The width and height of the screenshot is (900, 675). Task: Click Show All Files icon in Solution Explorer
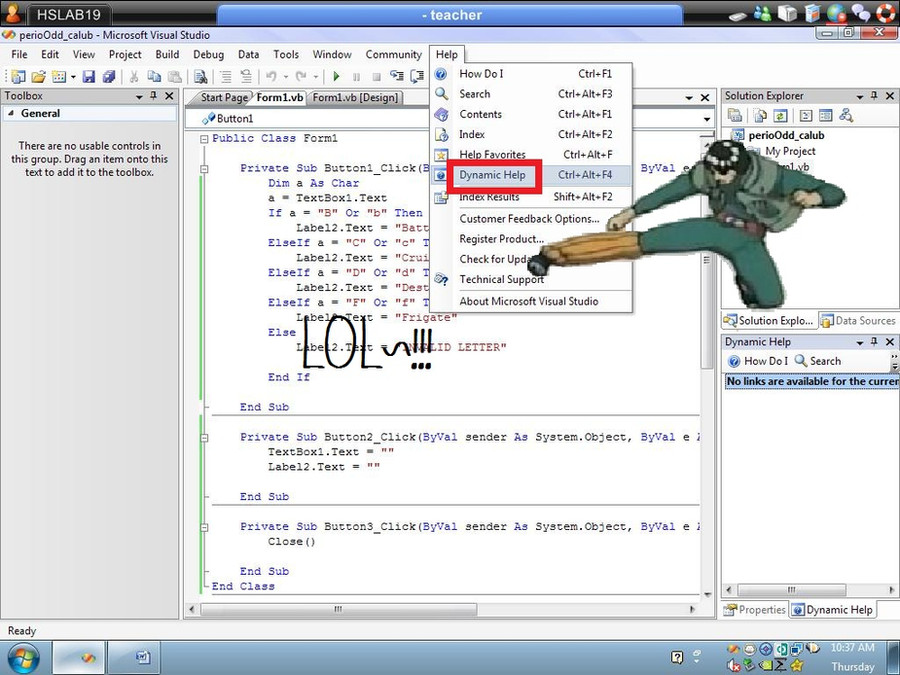click(x=760, y=115)
